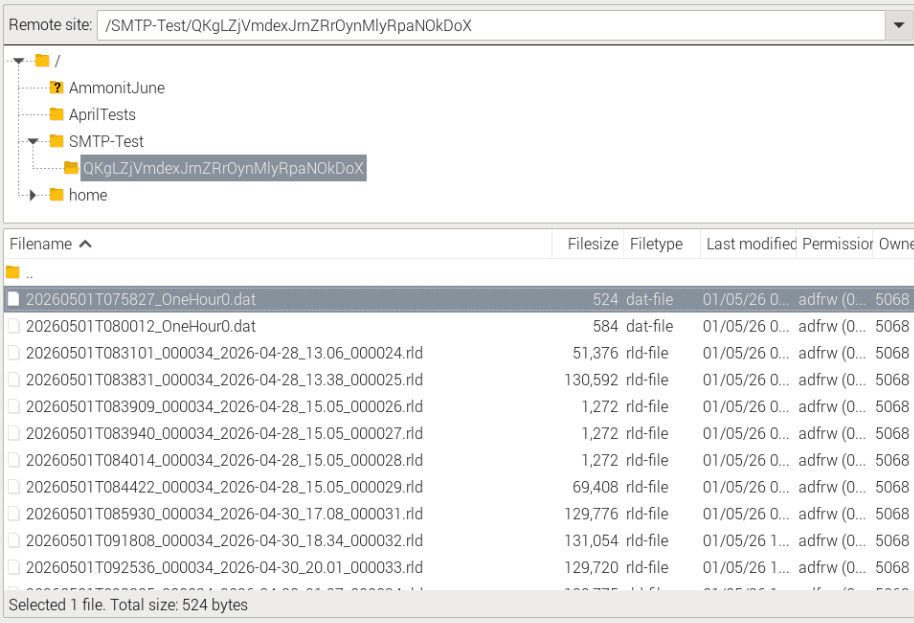Image resolution: width=914 pixels, height=623 pixels.
Task: Sort by the Last modified column header
Action: point(748,244)
